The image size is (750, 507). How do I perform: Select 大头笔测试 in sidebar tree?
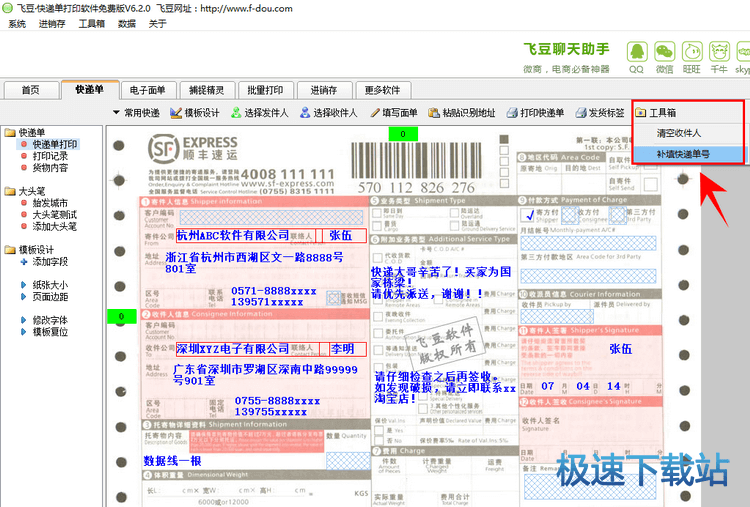(x=55, y=215)
